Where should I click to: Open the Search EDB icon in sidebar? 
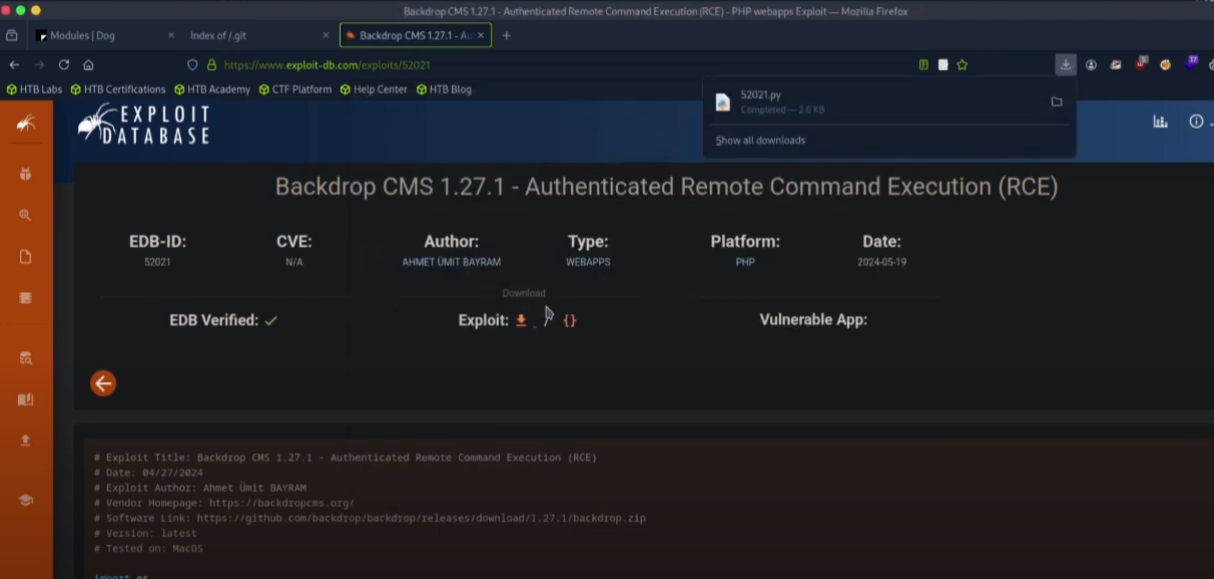pyautogui.click(x=26, y=358)
